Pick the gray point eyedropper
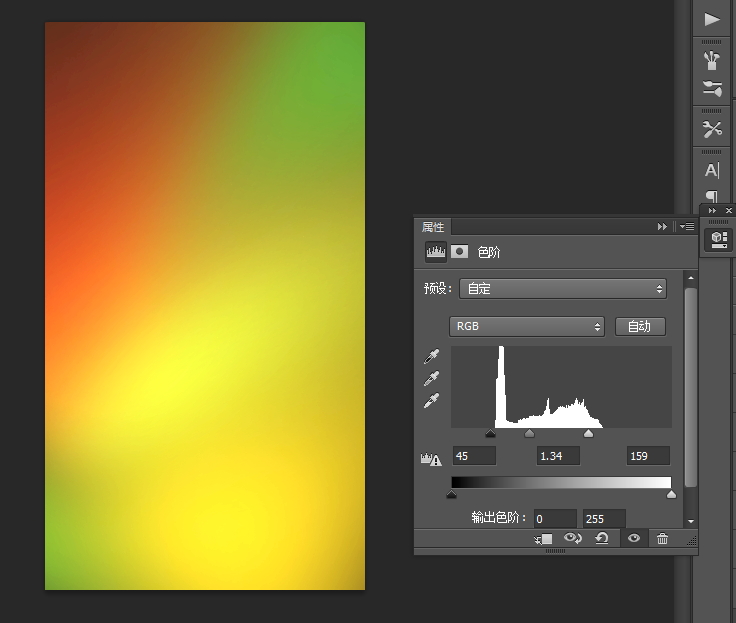 (431, 378)
